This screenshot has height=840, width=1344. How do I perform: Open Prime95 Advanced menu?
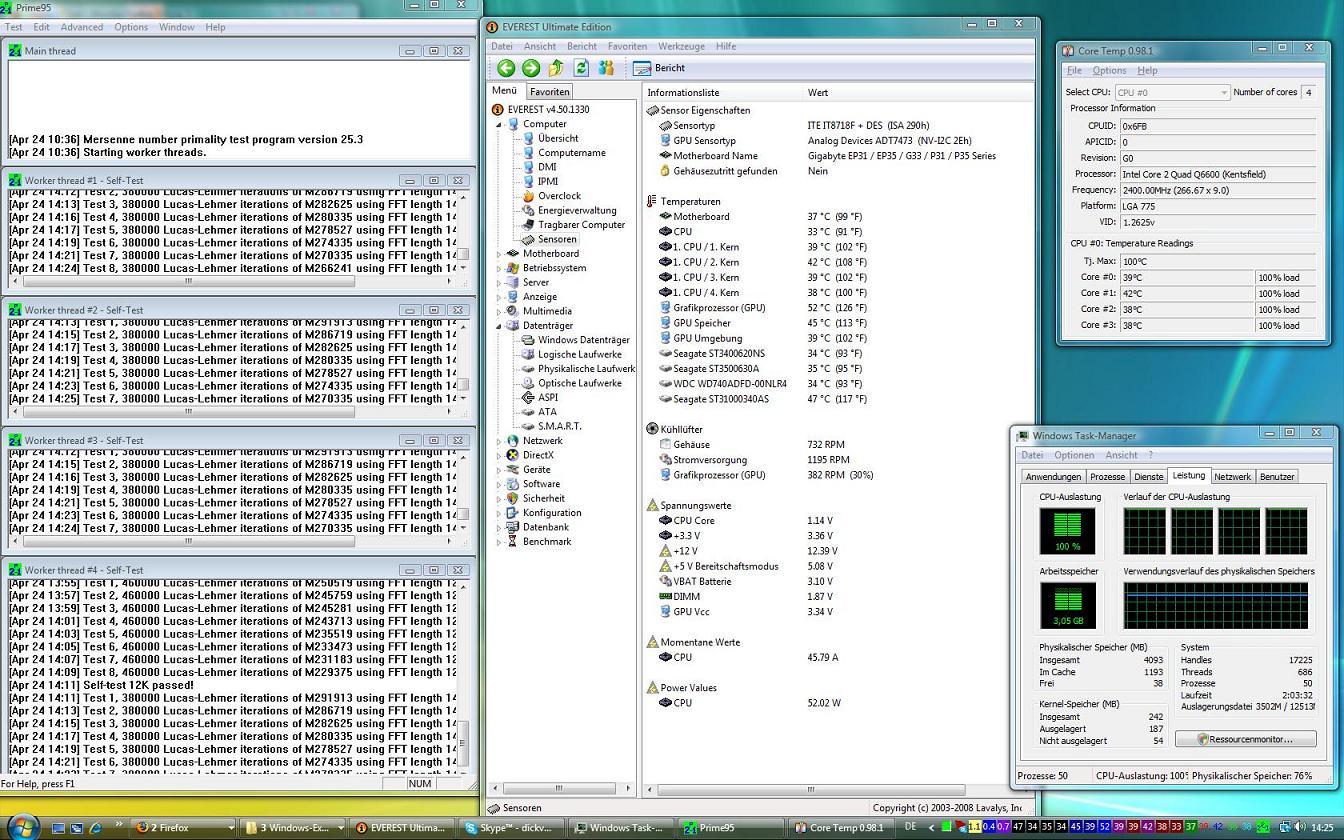coord(82,27)
